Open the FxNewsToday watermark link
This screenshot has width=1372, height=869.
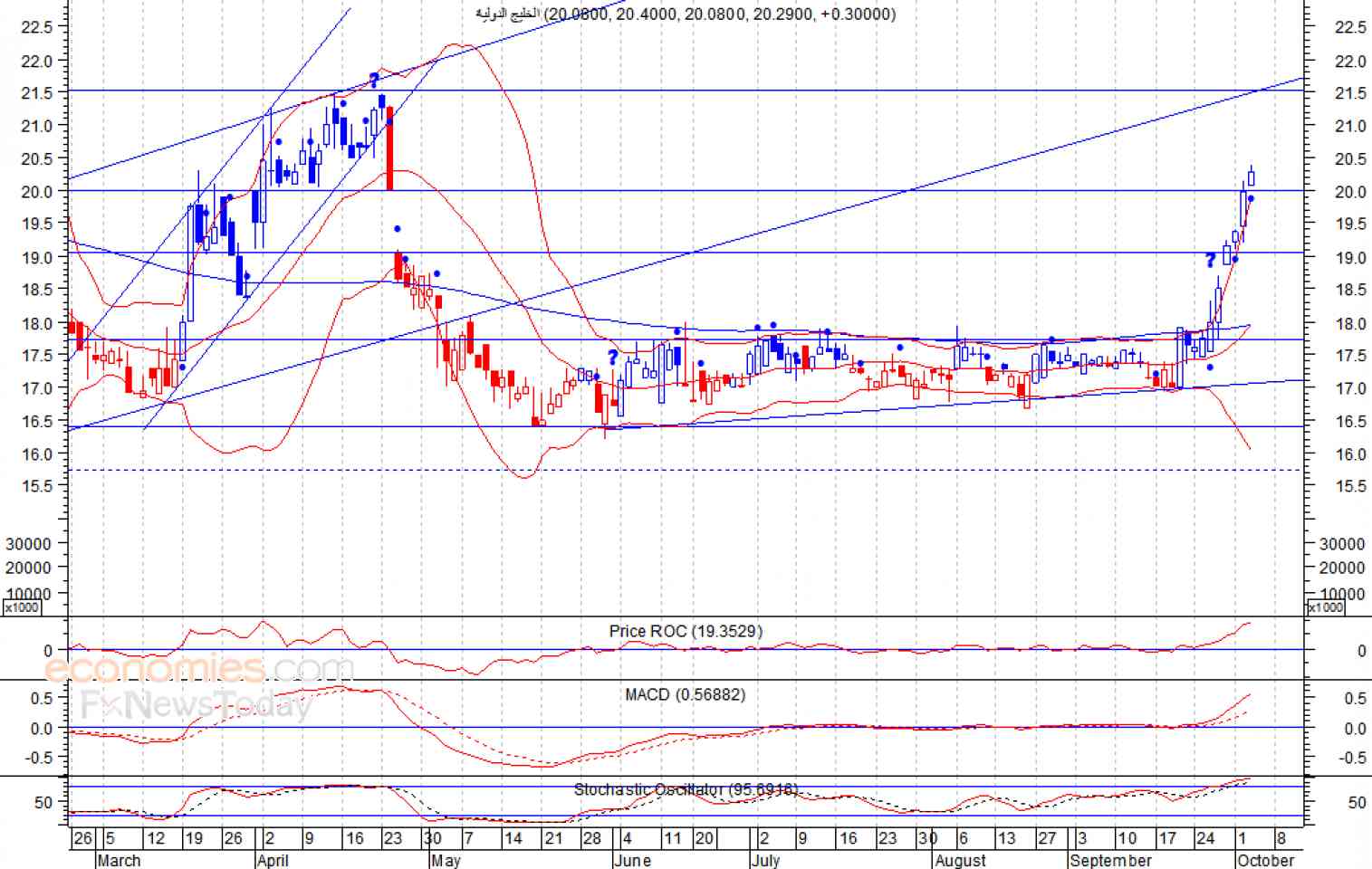196,704
